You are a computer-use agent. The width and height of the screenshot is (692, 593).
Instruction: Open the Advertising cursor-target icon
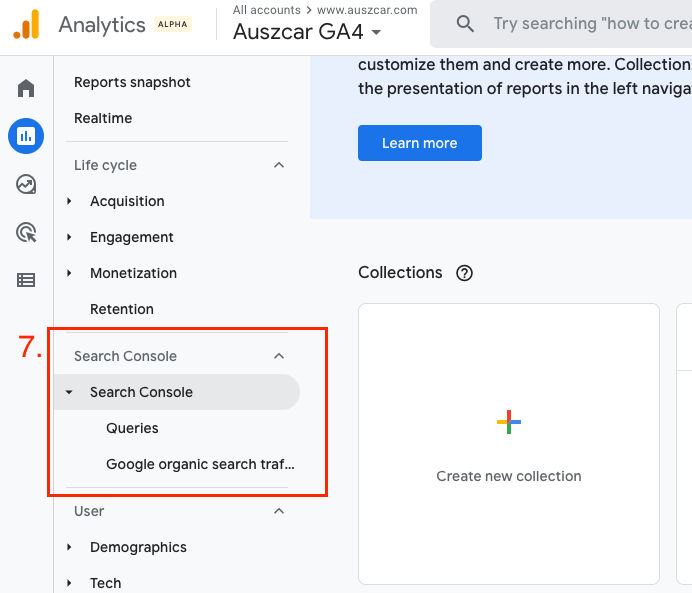click(x=26, y=232)
